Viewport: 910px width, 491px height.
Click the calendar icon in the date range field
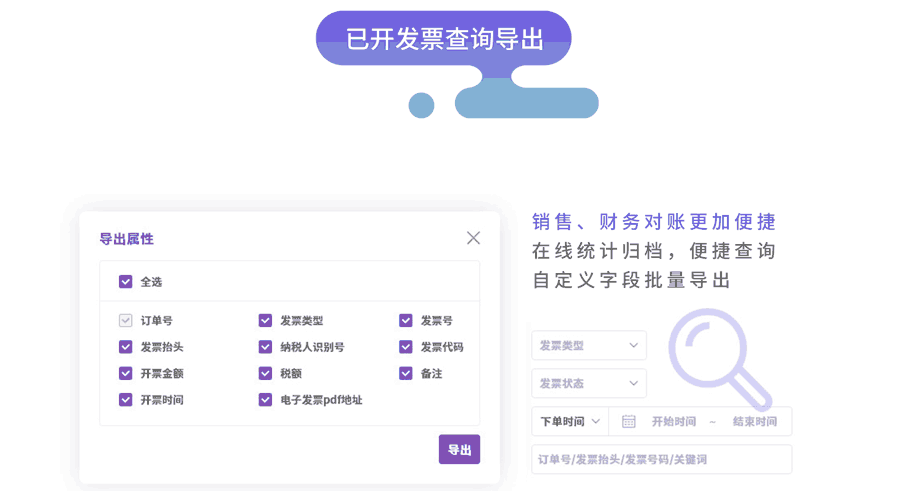629,421
